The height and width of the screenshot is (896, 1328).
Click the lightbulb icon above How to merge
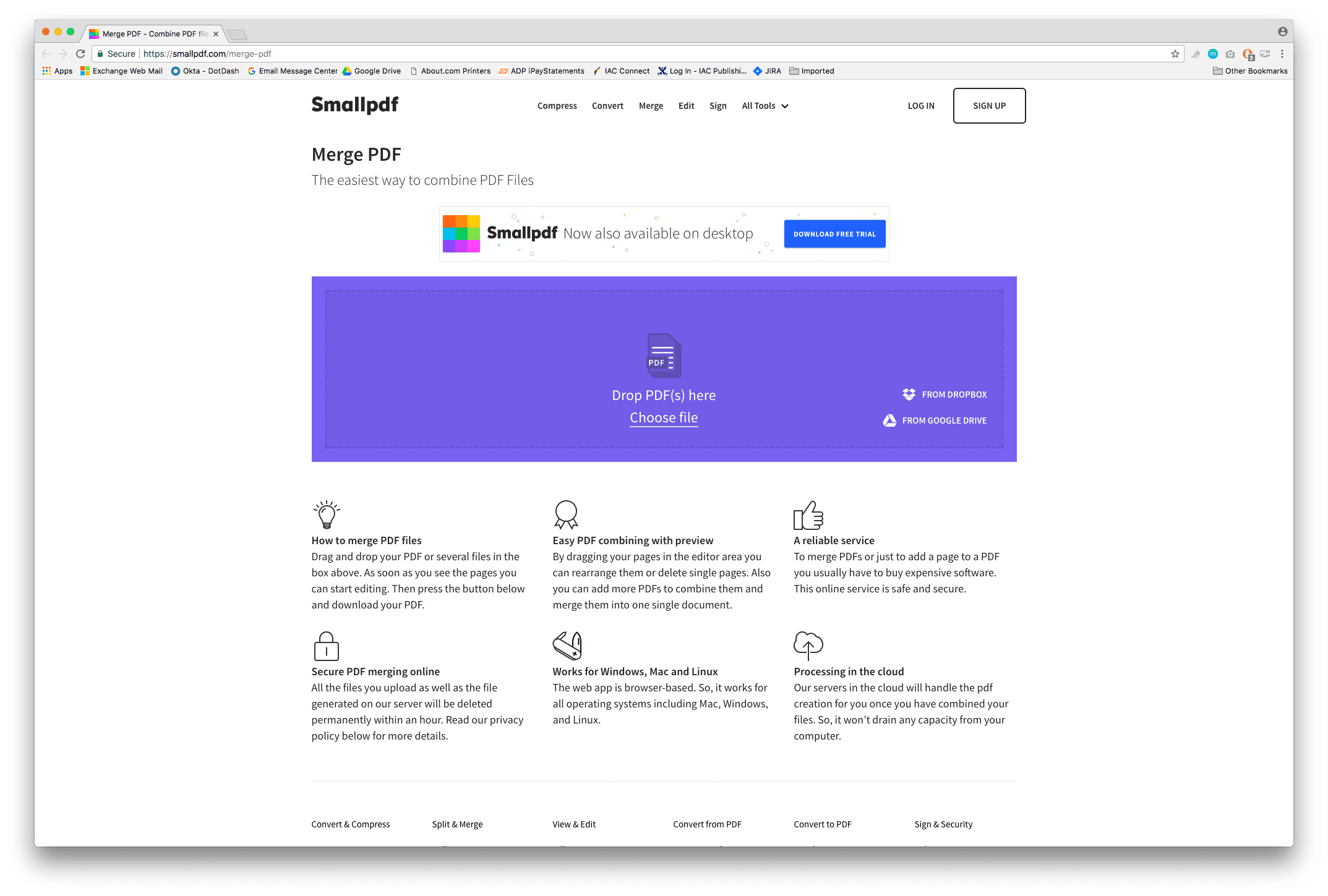click(327, 515)
